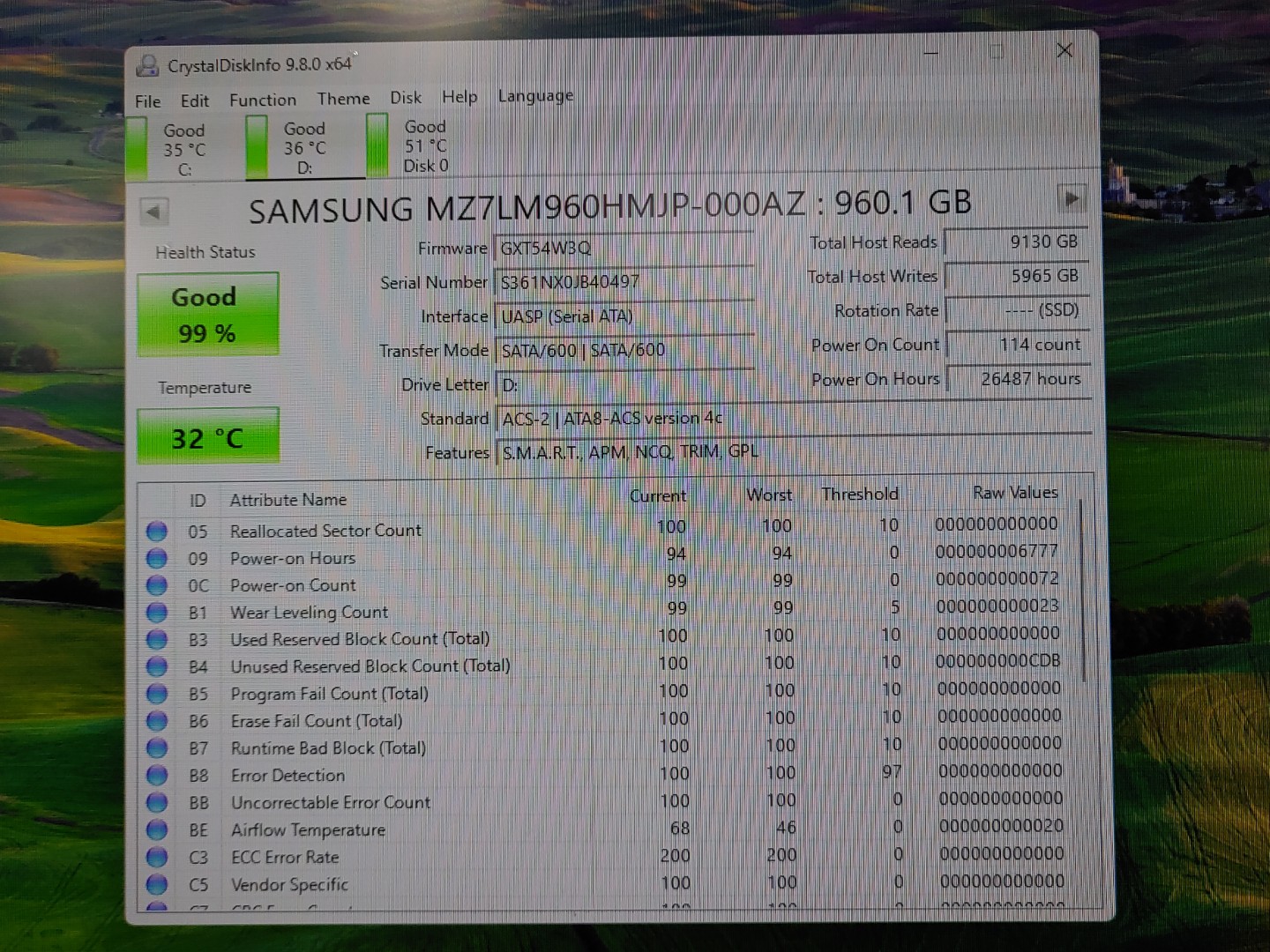Go to previous disk with left arrow
Image resolution: width=1270 pixels, height=952 pixels.
pos(153,212)
